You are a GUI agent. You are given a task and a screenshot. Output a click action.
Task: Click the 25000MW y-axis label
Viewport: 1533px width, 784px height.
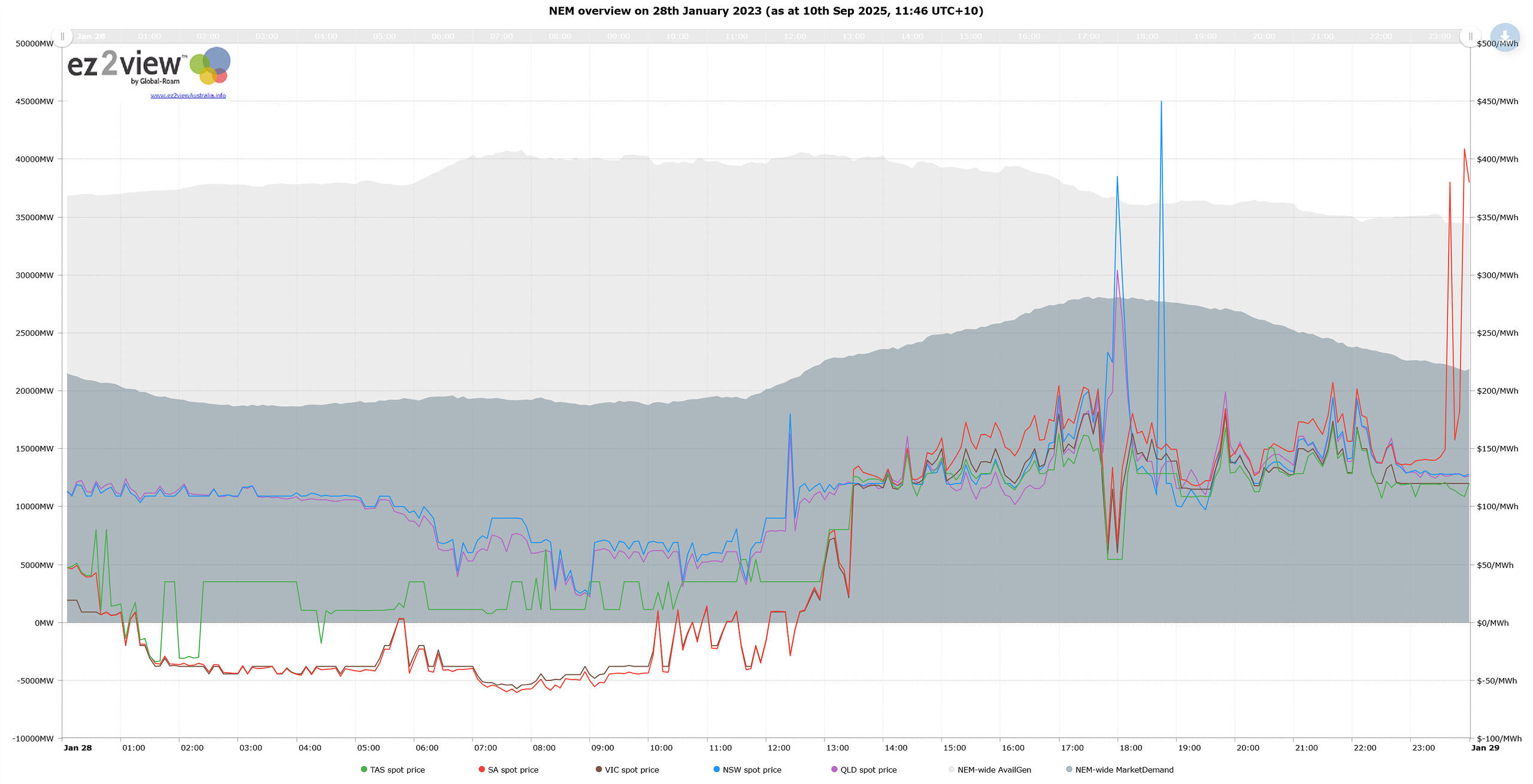[x=34, y=333]
